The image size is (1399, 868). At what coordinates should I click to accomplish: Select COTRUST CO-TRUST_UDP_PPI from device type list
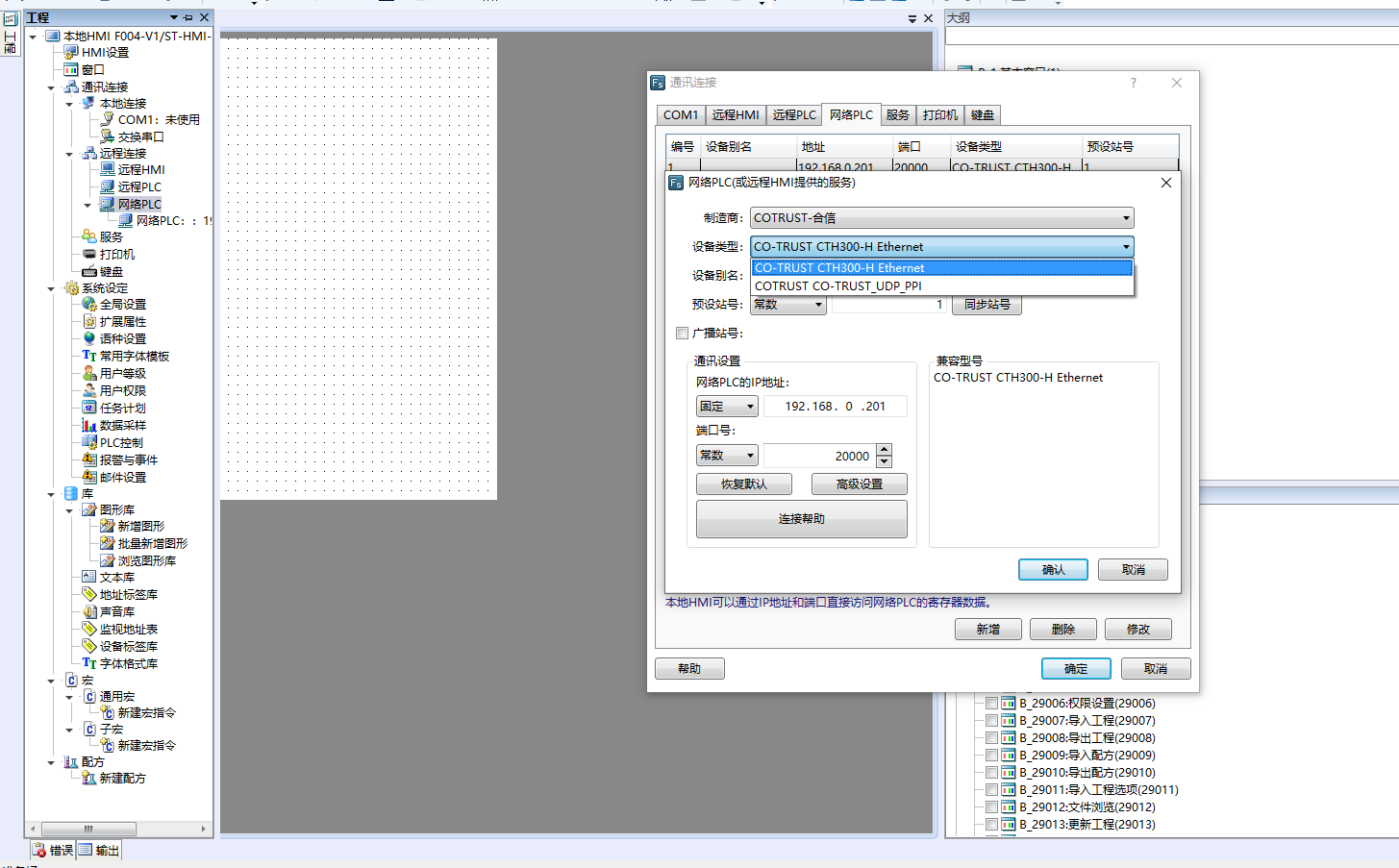tap(942, 285)
